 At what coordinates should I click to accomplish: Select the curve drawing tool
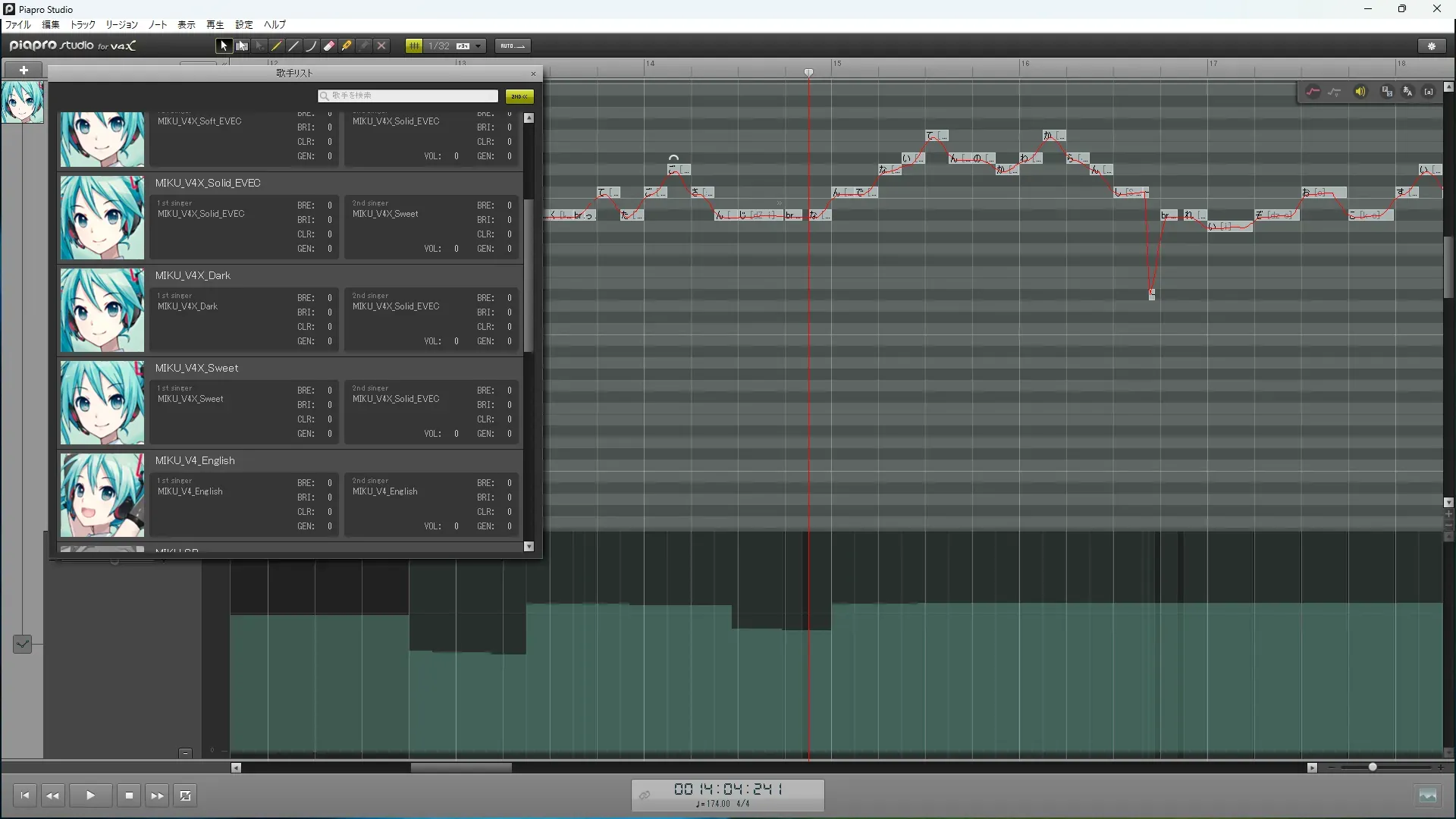coord(312,46)
